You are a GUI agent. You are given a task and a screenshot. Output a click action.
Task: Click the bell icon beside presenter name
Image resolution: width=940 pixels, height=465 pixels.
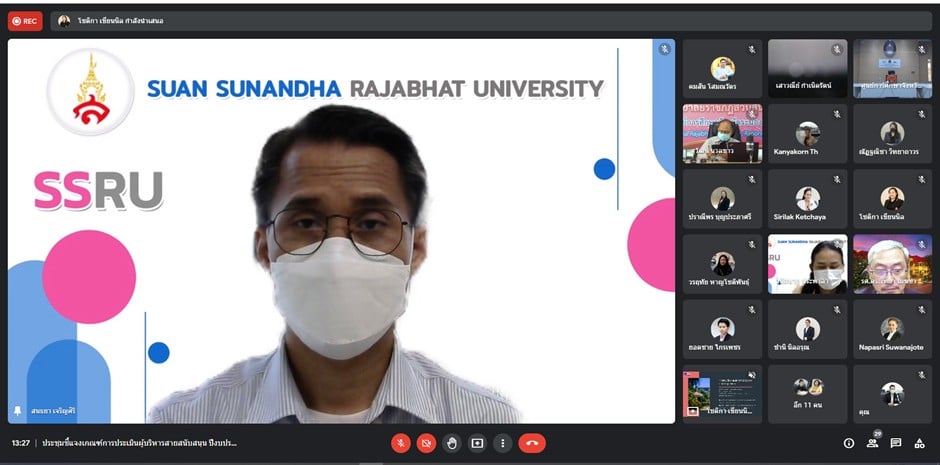17,411
